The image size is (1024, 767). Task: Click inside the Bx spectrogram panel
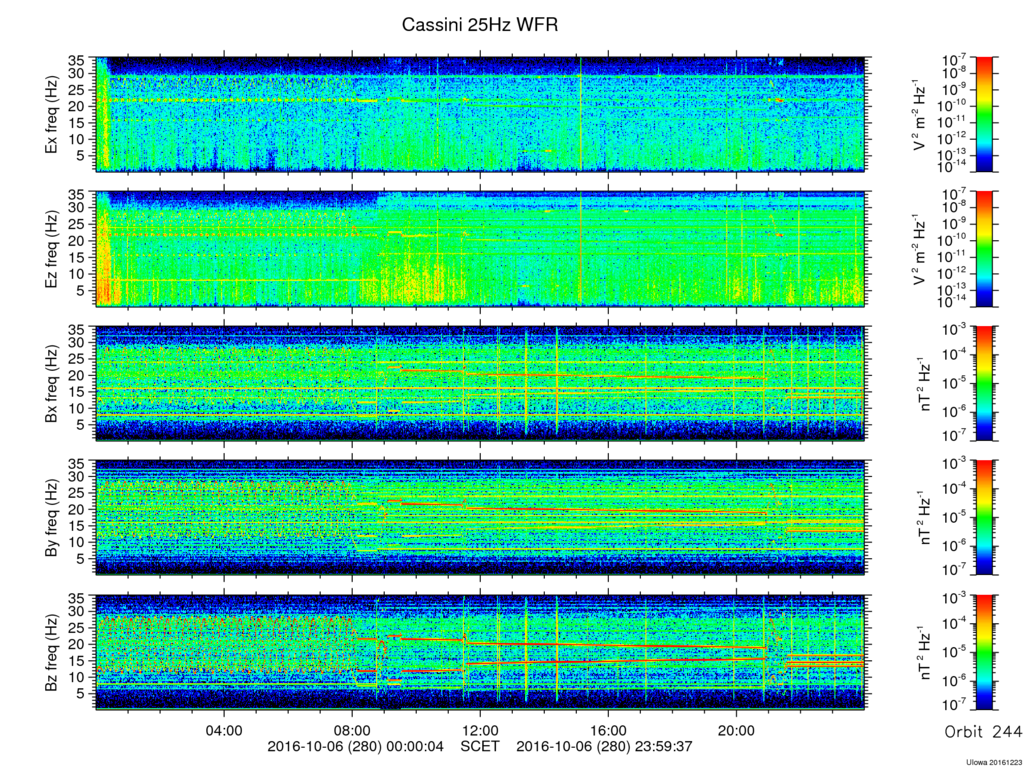click(481, 384)
